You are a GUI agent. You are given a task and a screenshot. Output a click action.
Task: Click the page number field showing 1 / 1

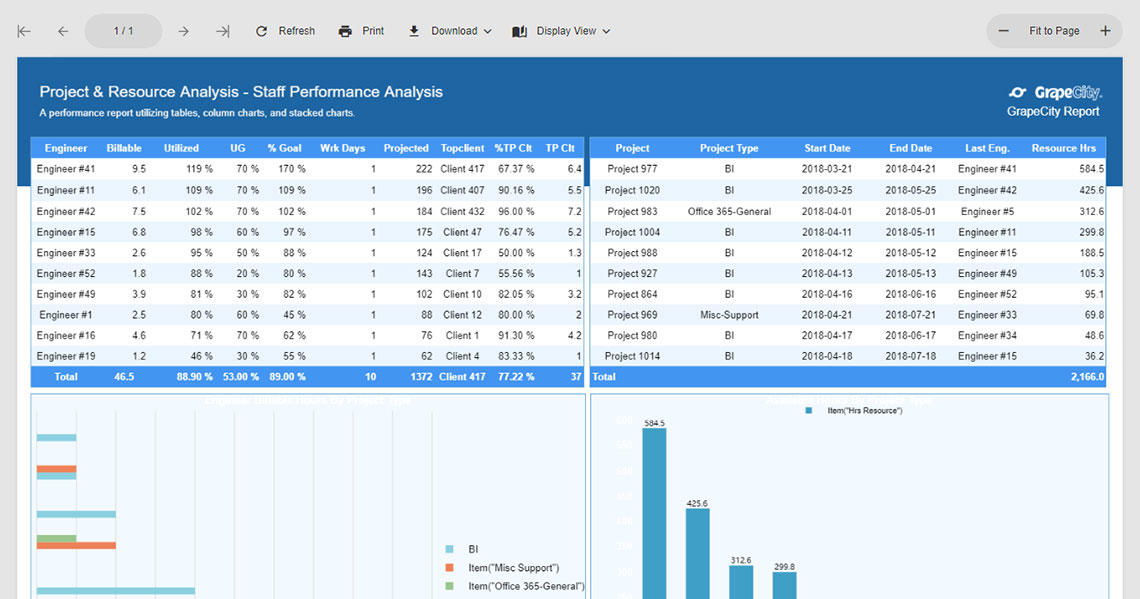click(x=122, y=31)
